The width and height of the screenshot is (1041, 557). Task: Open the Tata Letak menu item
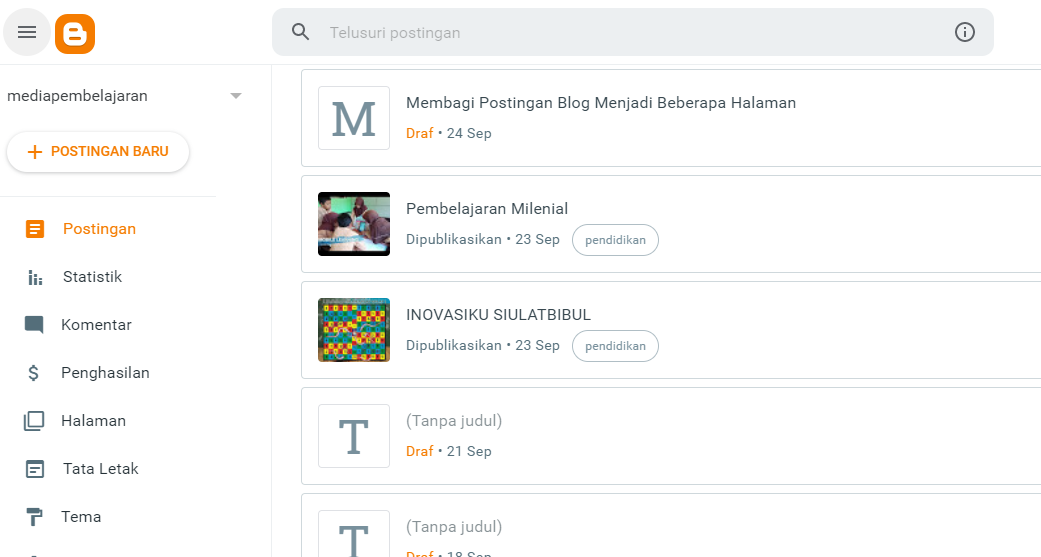pyautogui.click(x=100, y=469)
